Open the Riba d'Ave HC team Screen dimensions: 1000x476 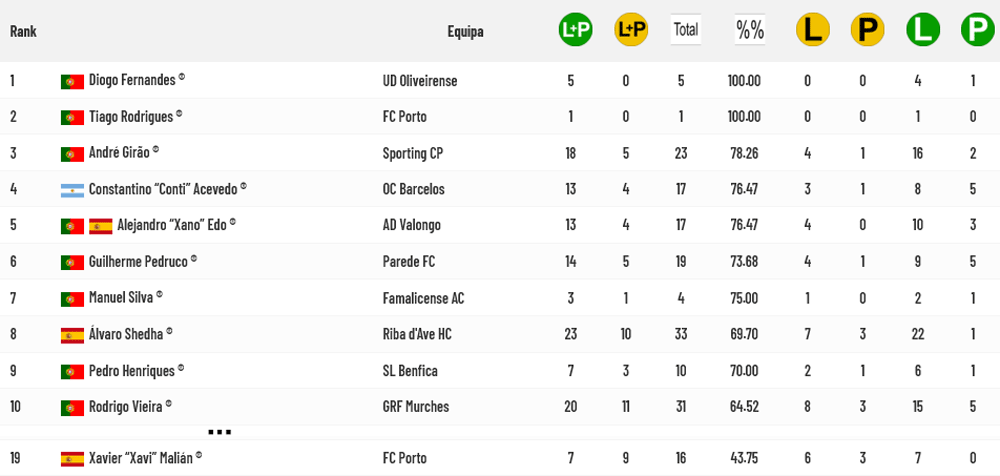417,334
